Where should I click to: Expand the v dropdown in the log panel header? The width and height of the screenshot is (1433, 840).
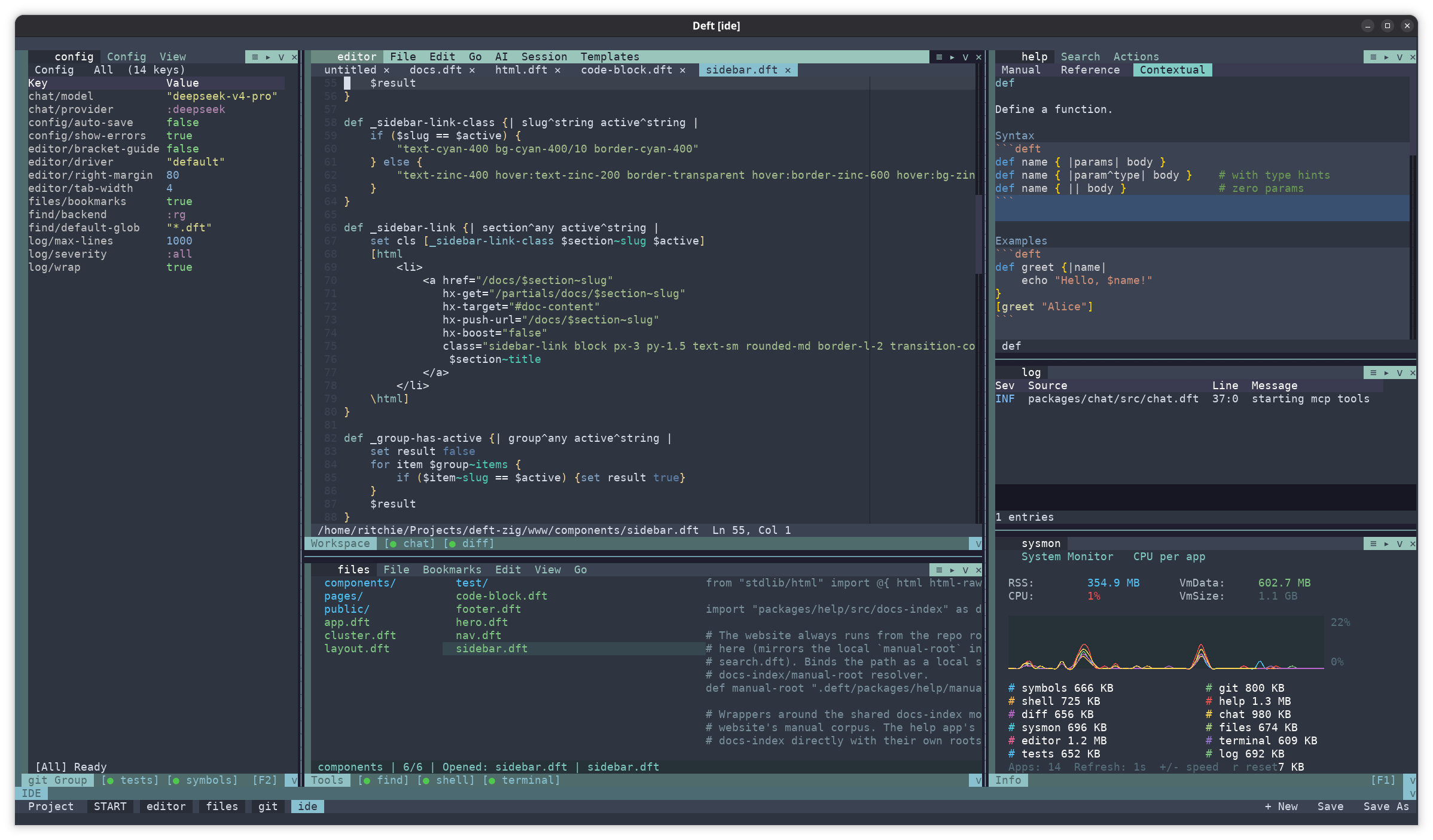coord(1400,372)
